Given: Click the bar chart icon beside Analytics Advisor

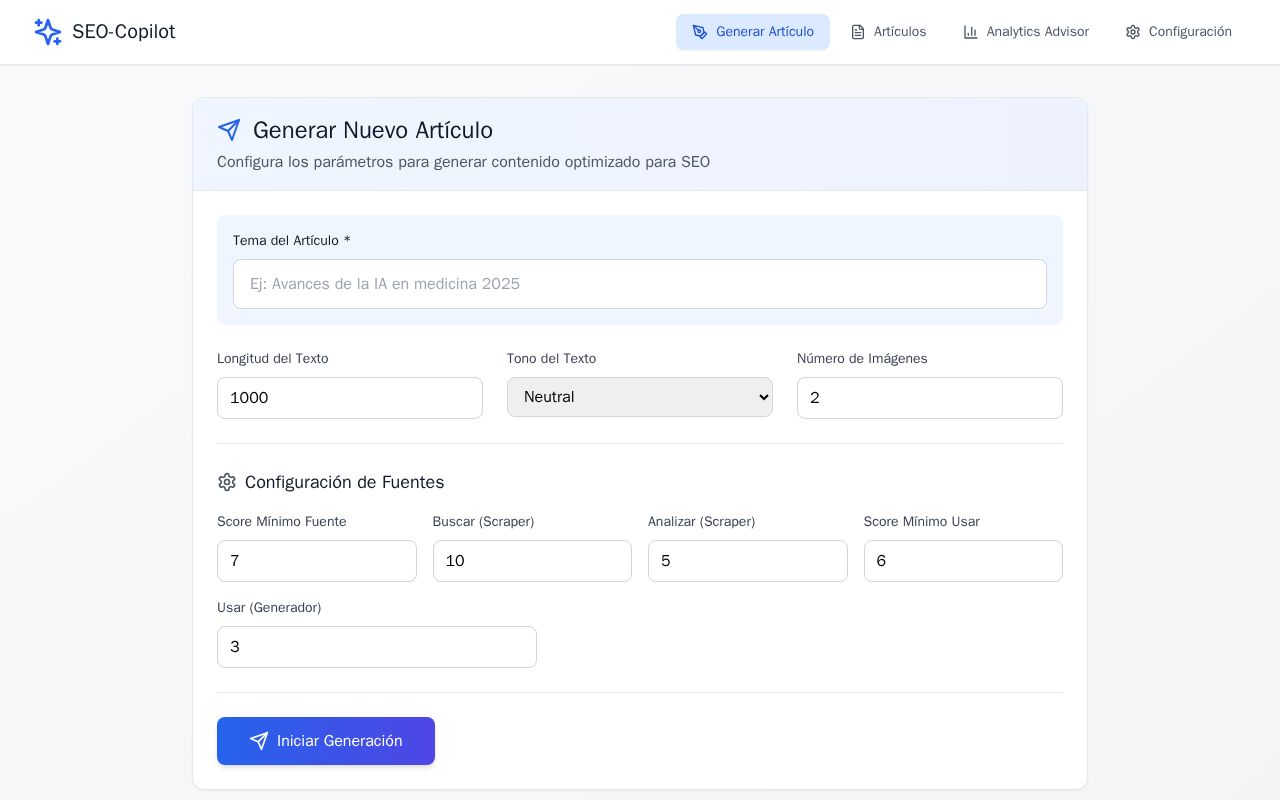Looking at the screenshot, I should point(971,32).
